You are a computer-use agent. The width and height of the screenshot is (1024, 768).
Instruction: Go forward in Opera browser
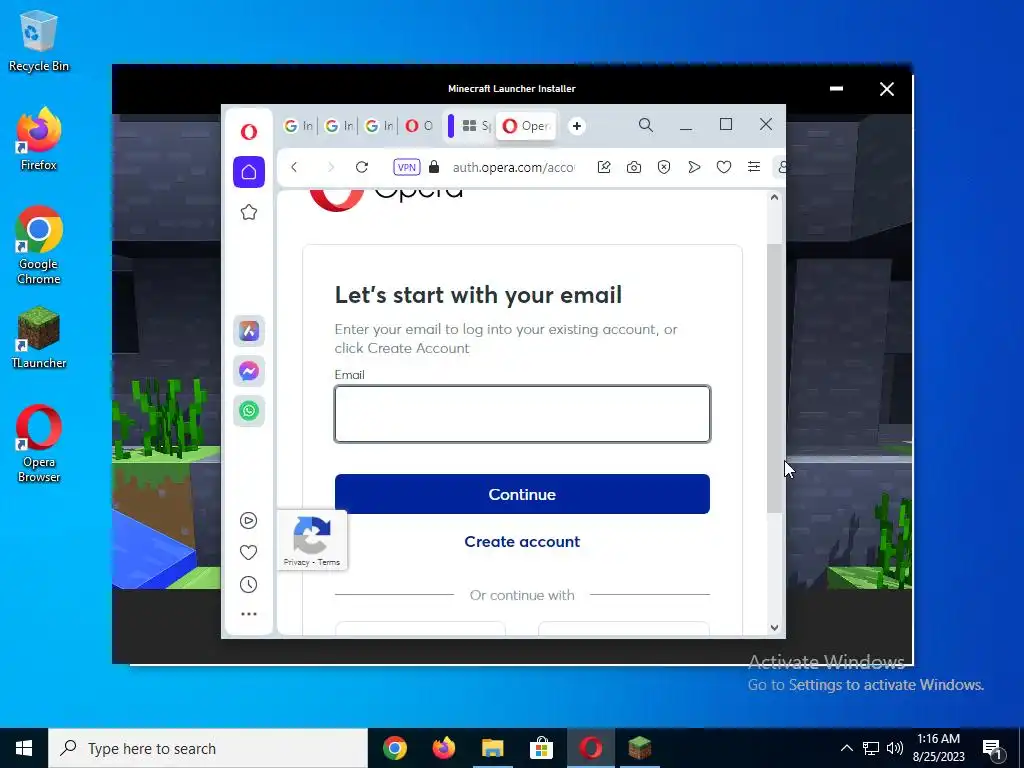330,167
